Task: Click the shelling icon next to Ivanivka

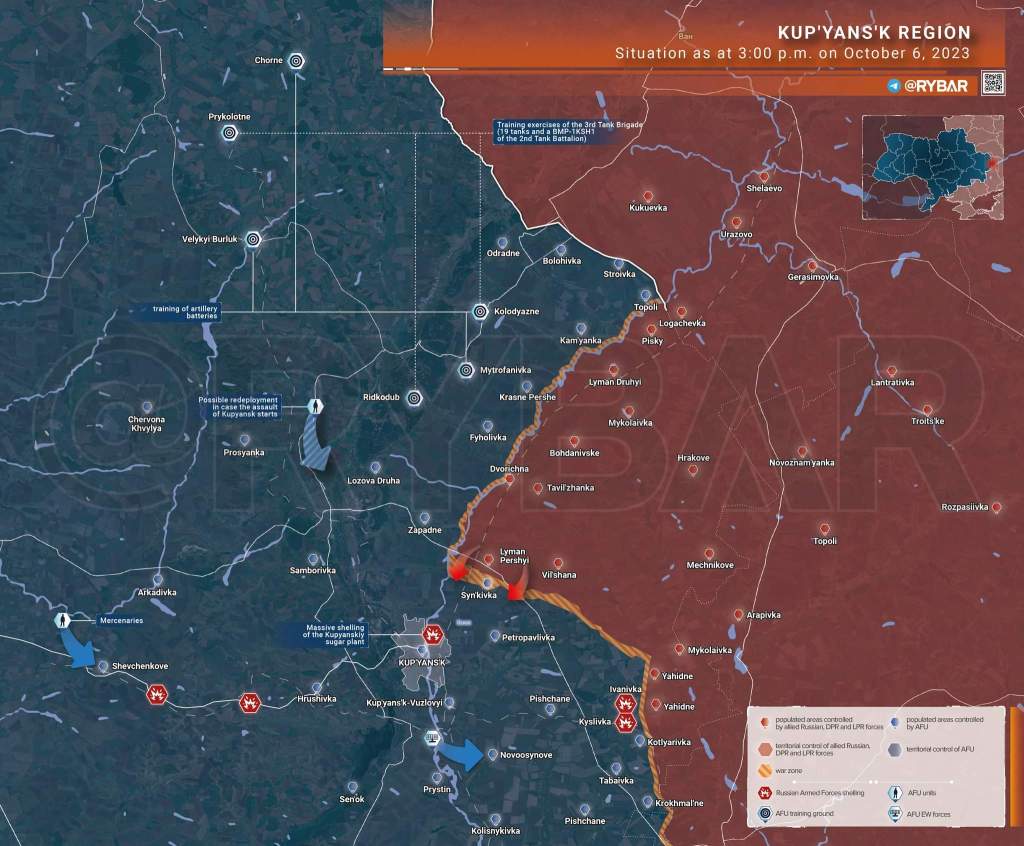Action: pyautogui.click(x=626, y=704)
